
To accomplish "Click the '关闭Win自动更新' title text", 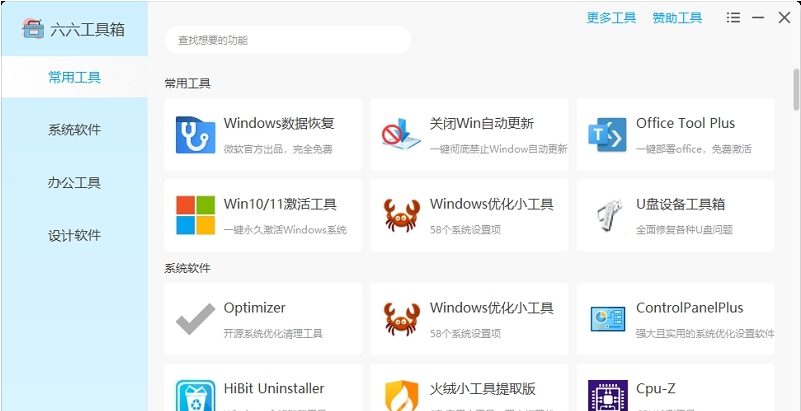I will coord(482,123).
